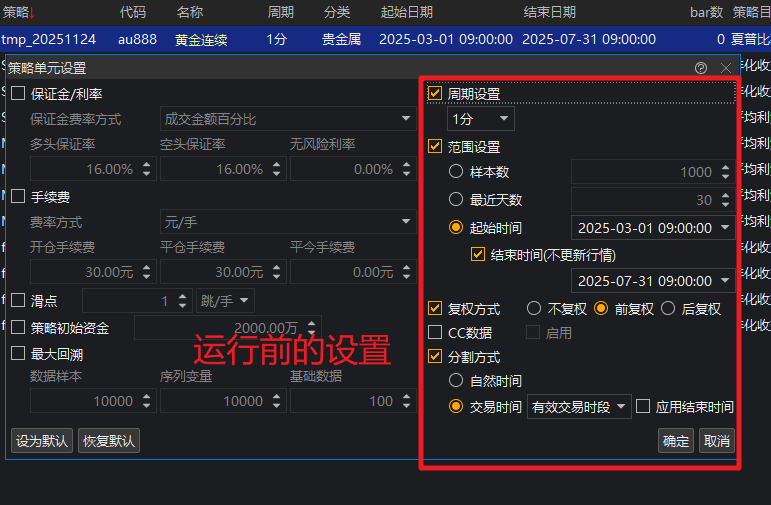Expand the 起始时间 date dropdown
771x505 pixels.
click(x=725, y=228)
